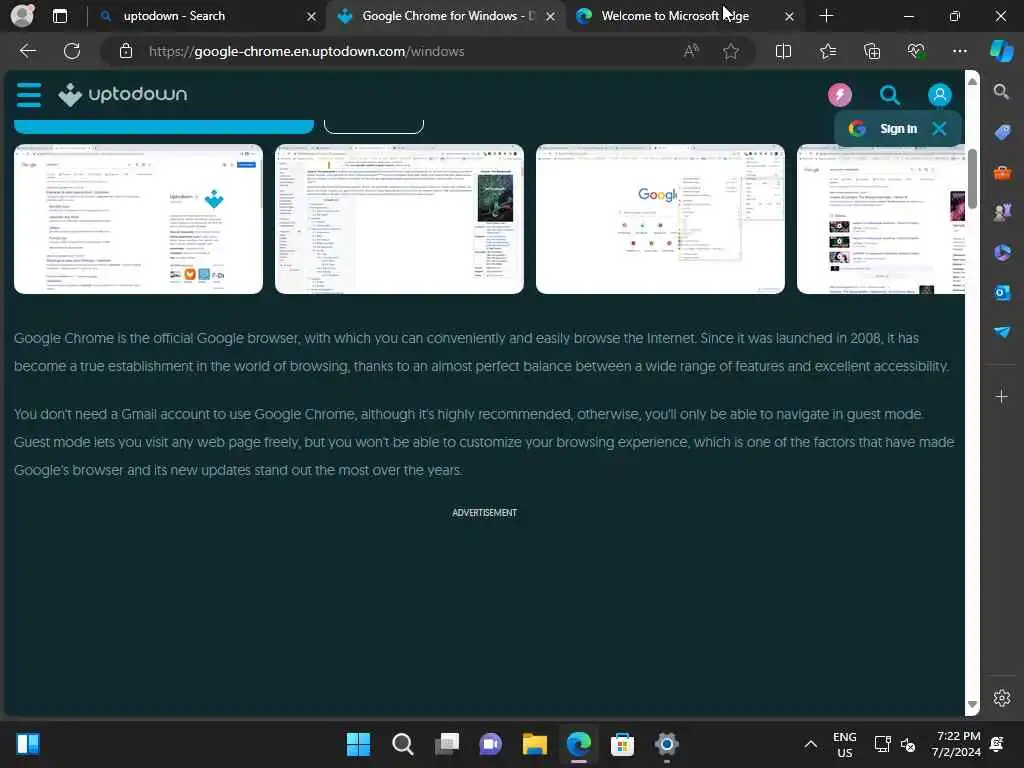Viewport: 1024px width, 768px height.
Task: Open the uptodown hamburger menu
Action: 29,95
